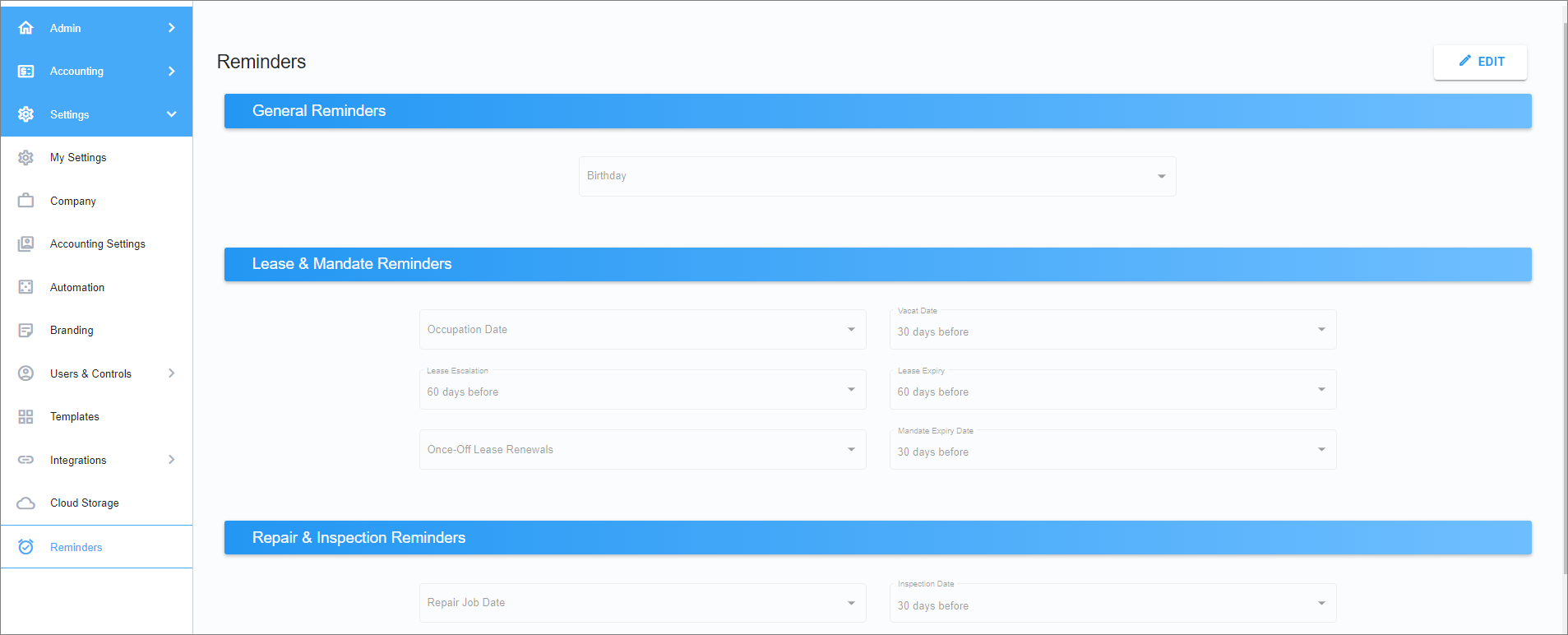Select Reminders in sidebar

(x=96, y=547)
